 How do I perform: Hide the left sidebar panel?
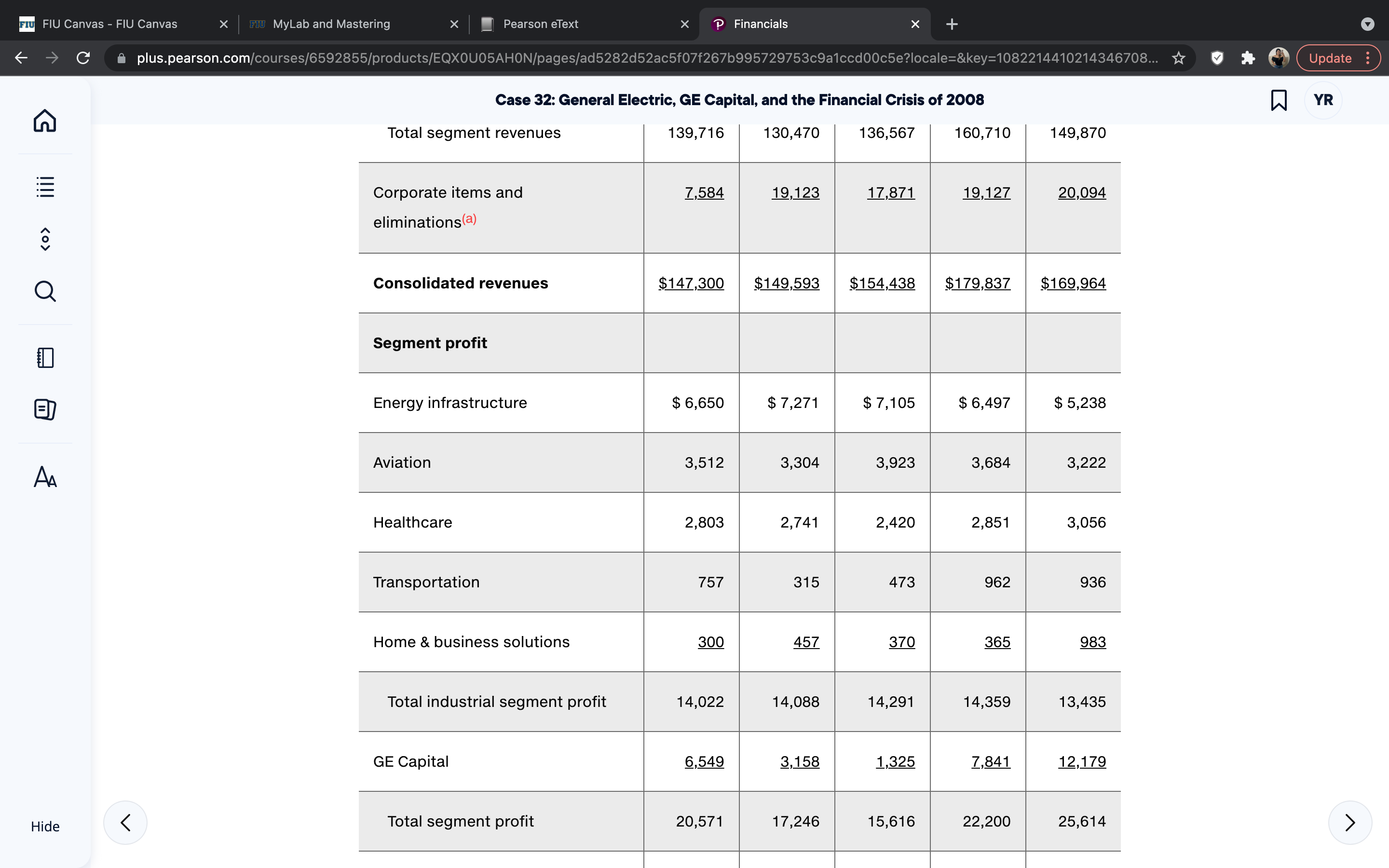(45, 826)
